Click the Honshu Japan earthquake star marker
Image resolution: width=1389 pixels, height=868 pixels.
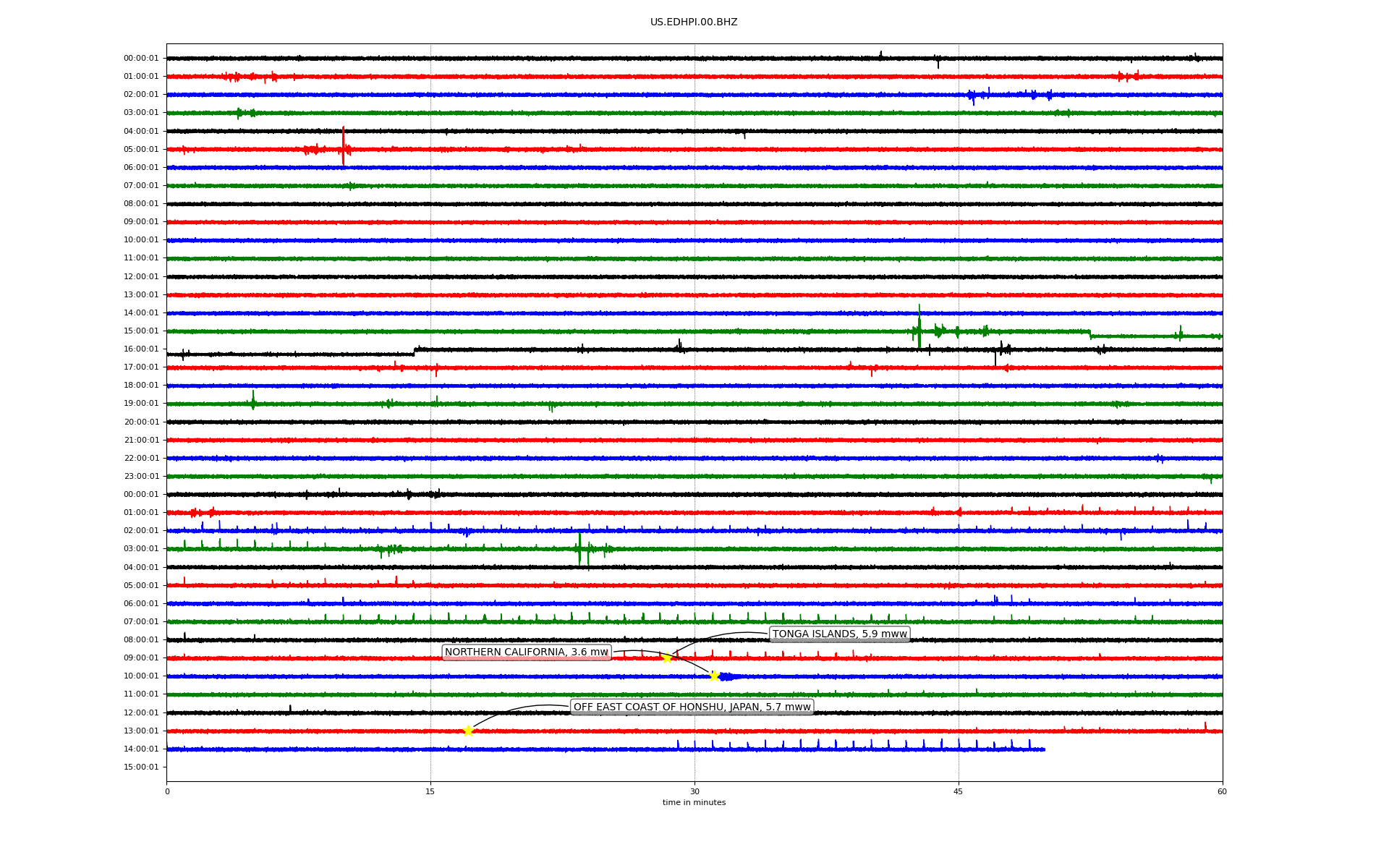click(x=468, y=731)
